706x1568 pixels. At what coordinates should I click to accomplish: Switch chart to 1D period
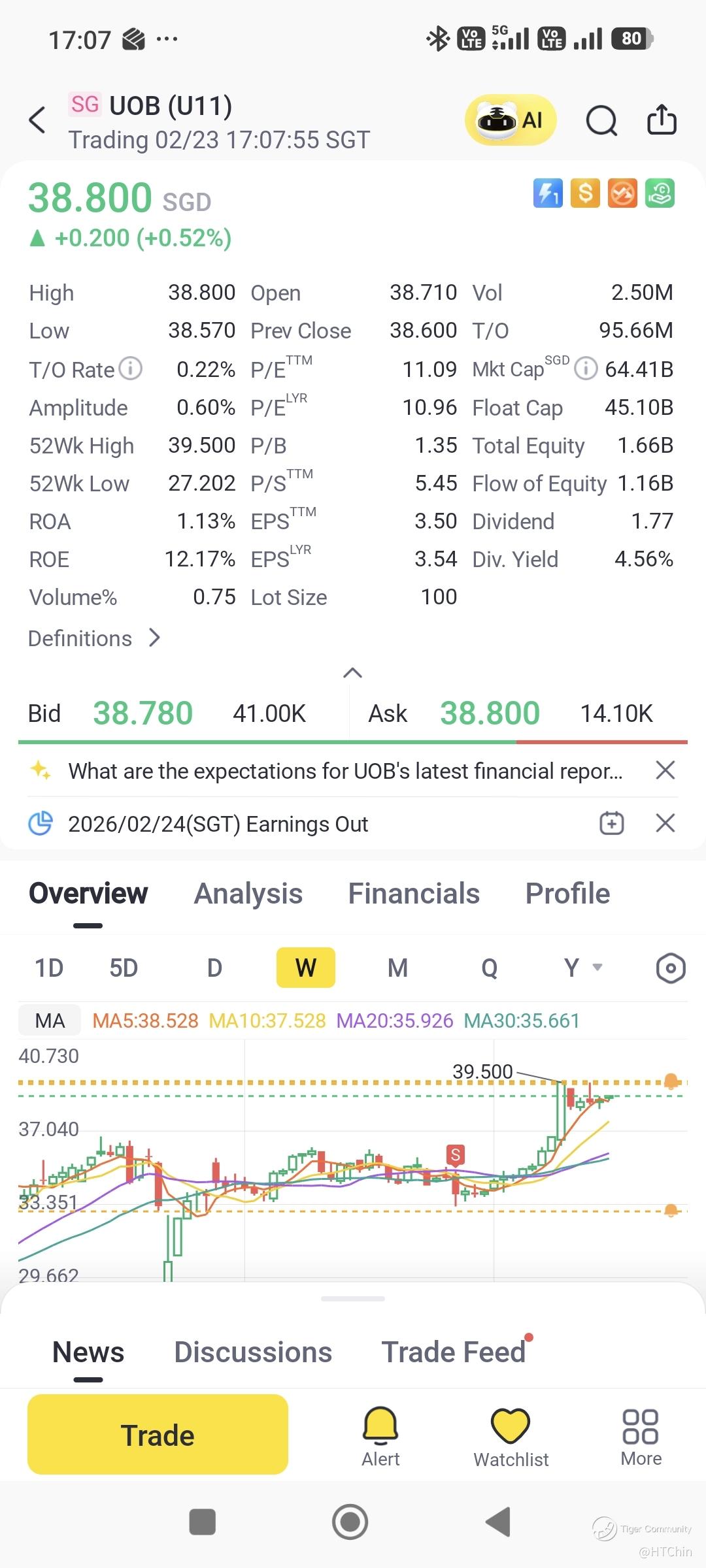pyautogui.click(x=49, y=968)
